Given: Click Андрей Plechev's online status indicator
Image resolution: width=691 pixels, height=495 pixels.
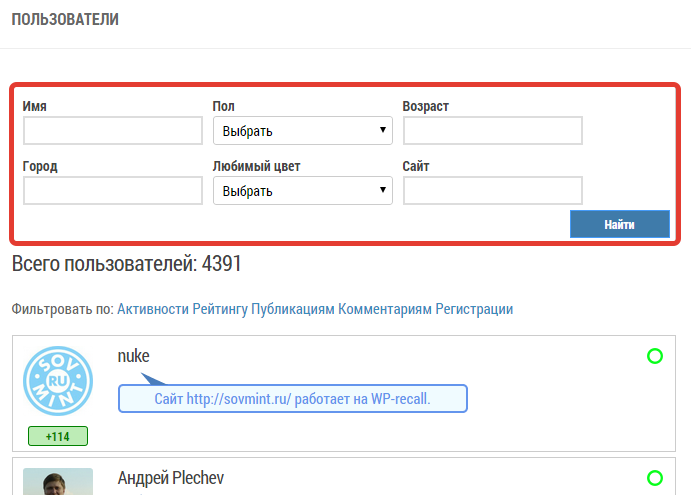Looking at the screenshot, I should click(x=655, y=478).
